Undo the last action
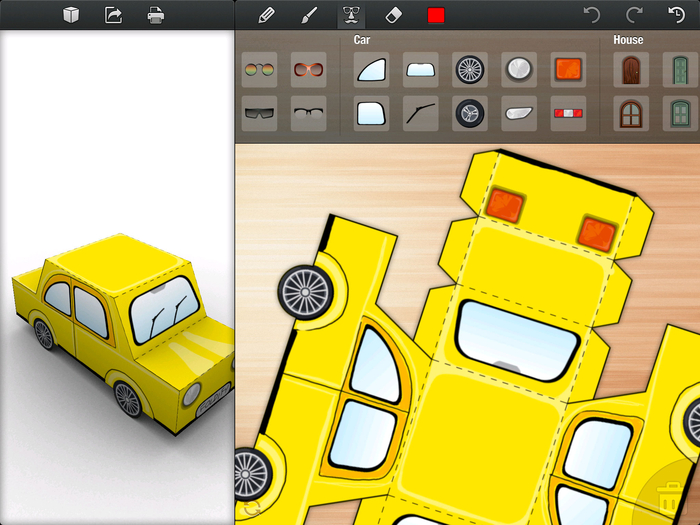Image resolution: width=700 pixels, height=525 pixels. pyautogui.click(x=591, y=15)
